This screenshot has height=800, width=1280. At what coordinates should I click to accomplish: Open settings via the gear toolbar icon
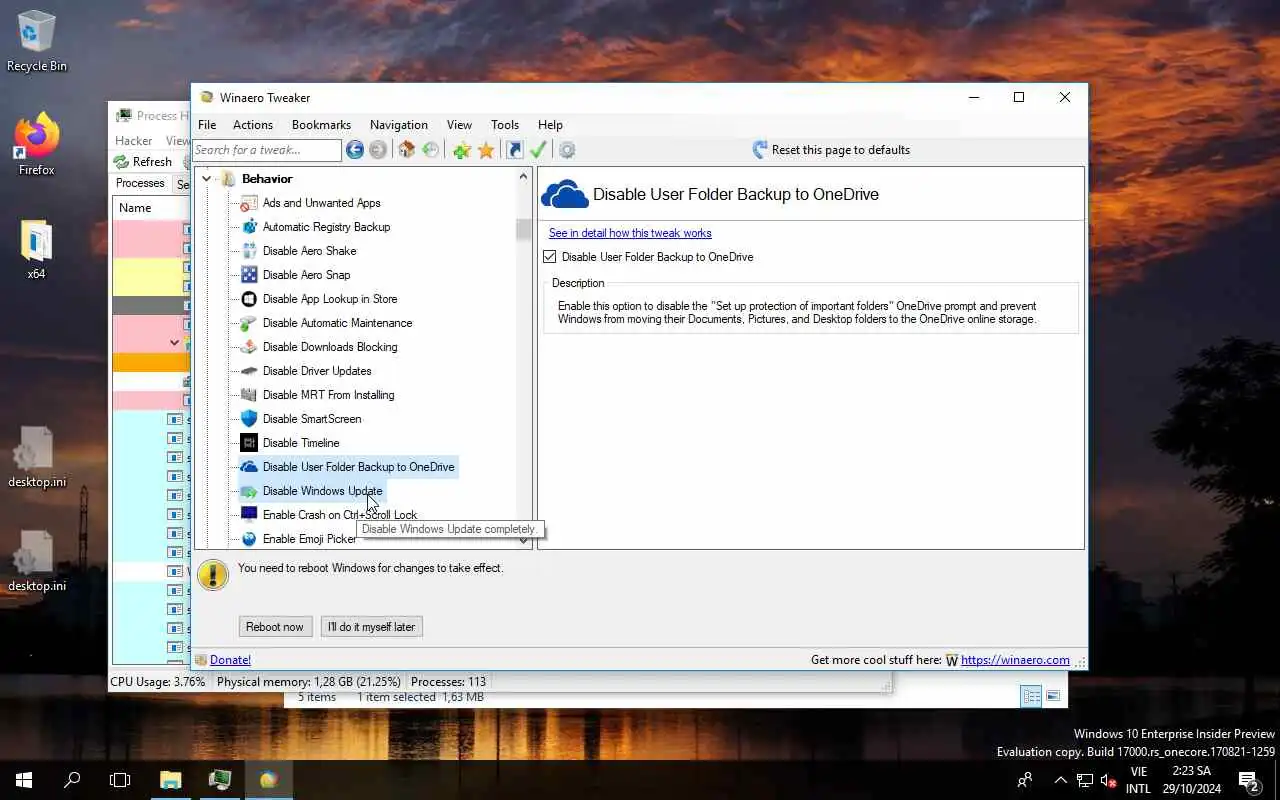[567, 150]
